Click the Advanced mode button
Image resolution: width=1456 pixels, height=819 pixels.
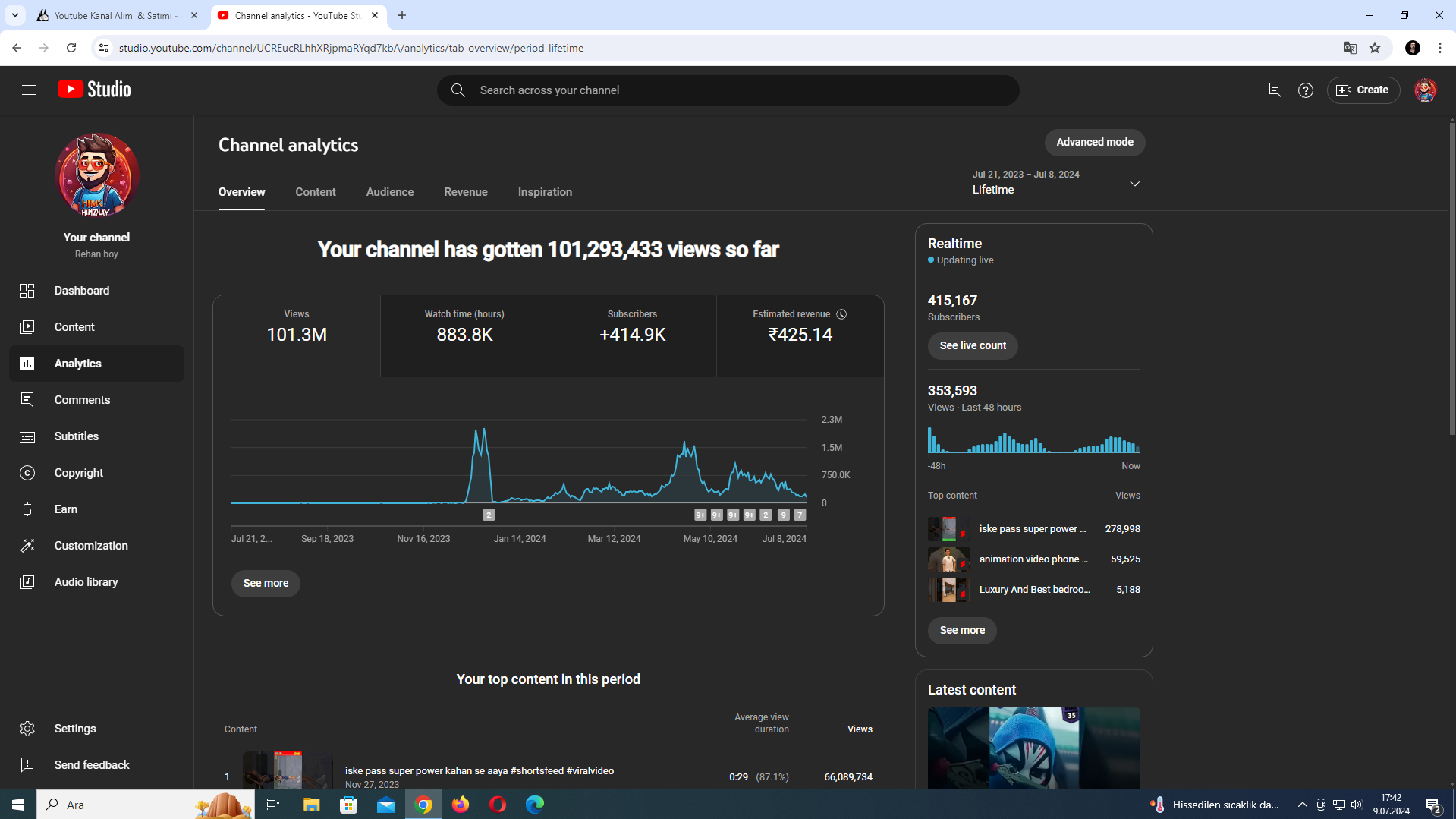pos(1095,143)
